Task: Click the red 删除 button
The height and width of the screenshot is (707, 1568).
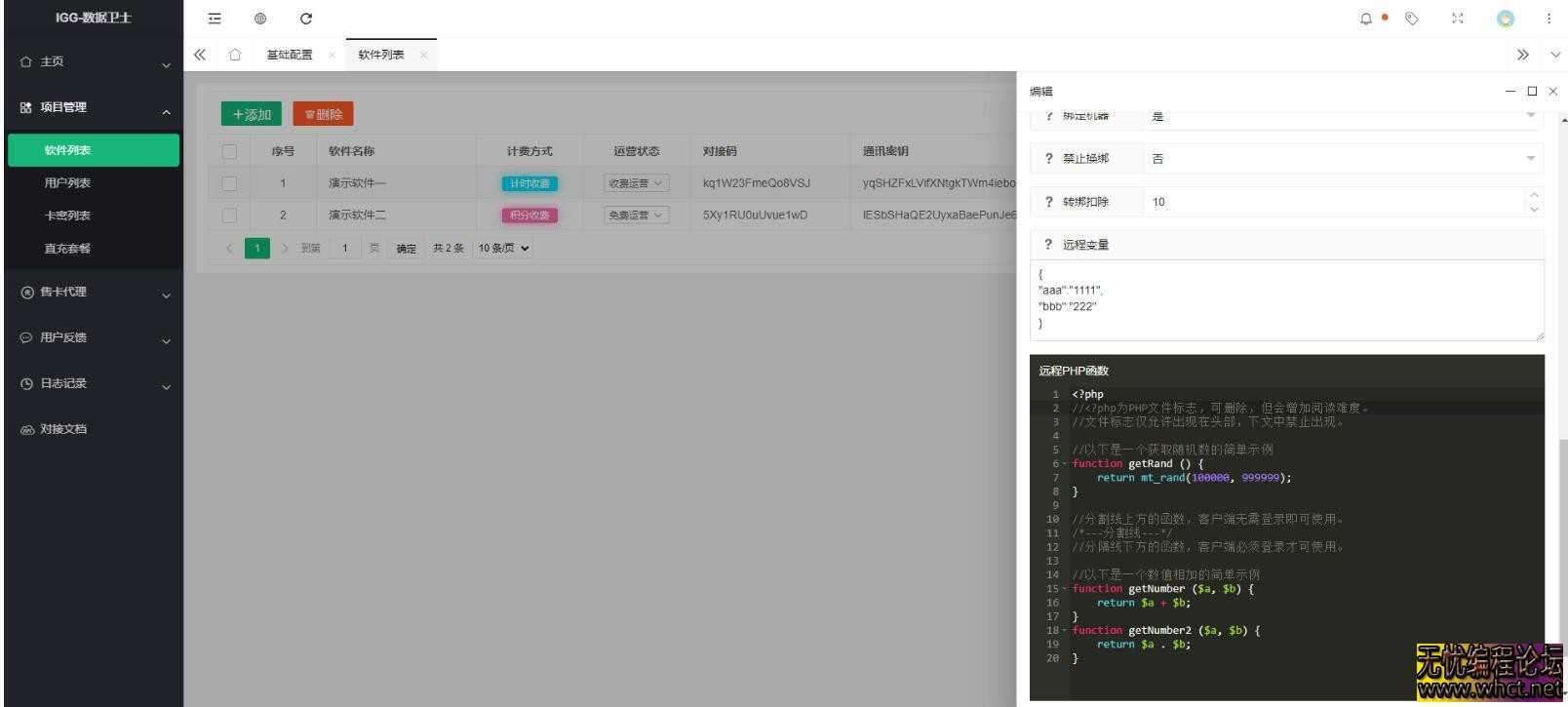Action: (323, 114)
